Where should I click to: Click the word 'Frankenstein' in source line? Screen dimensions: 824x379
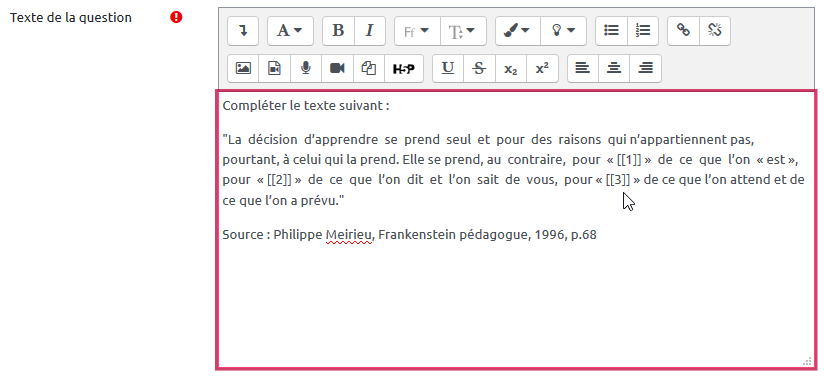point(417,234)
